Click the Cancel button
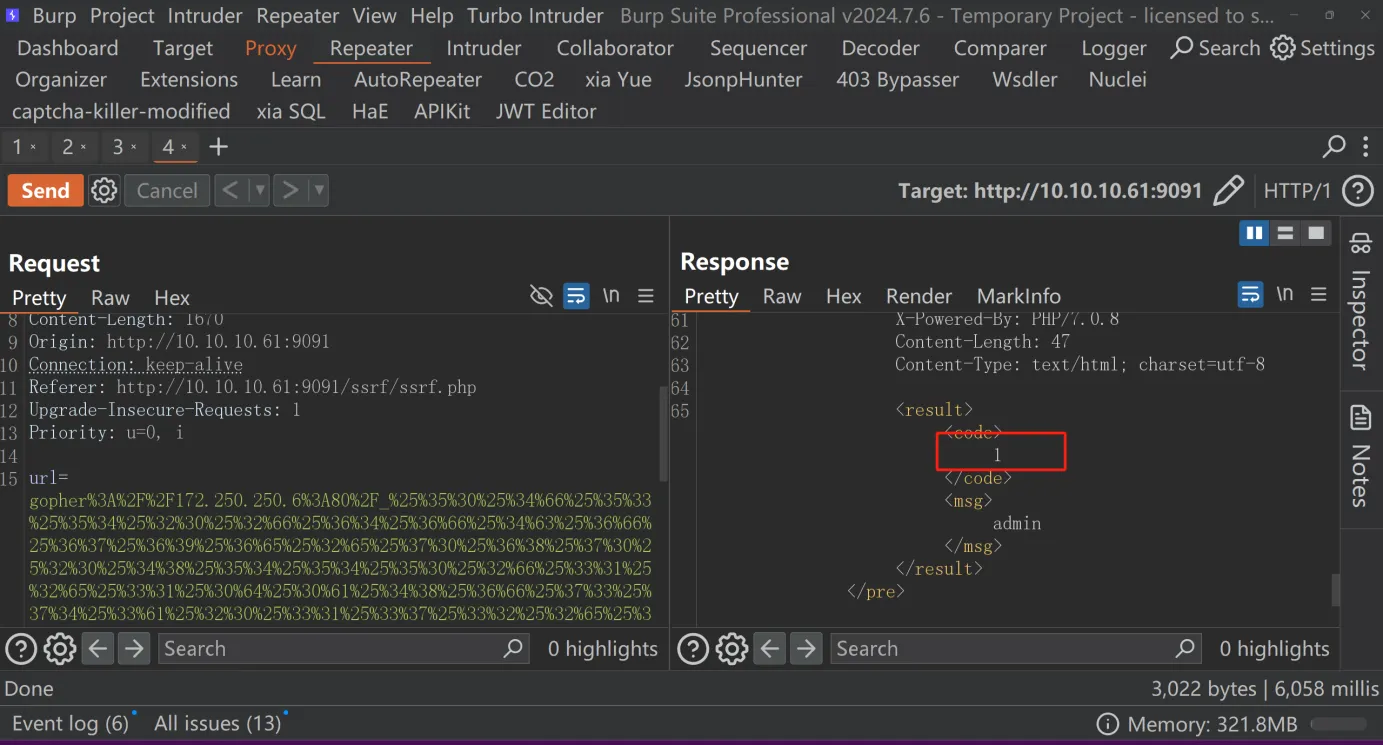 coord(167,190)
